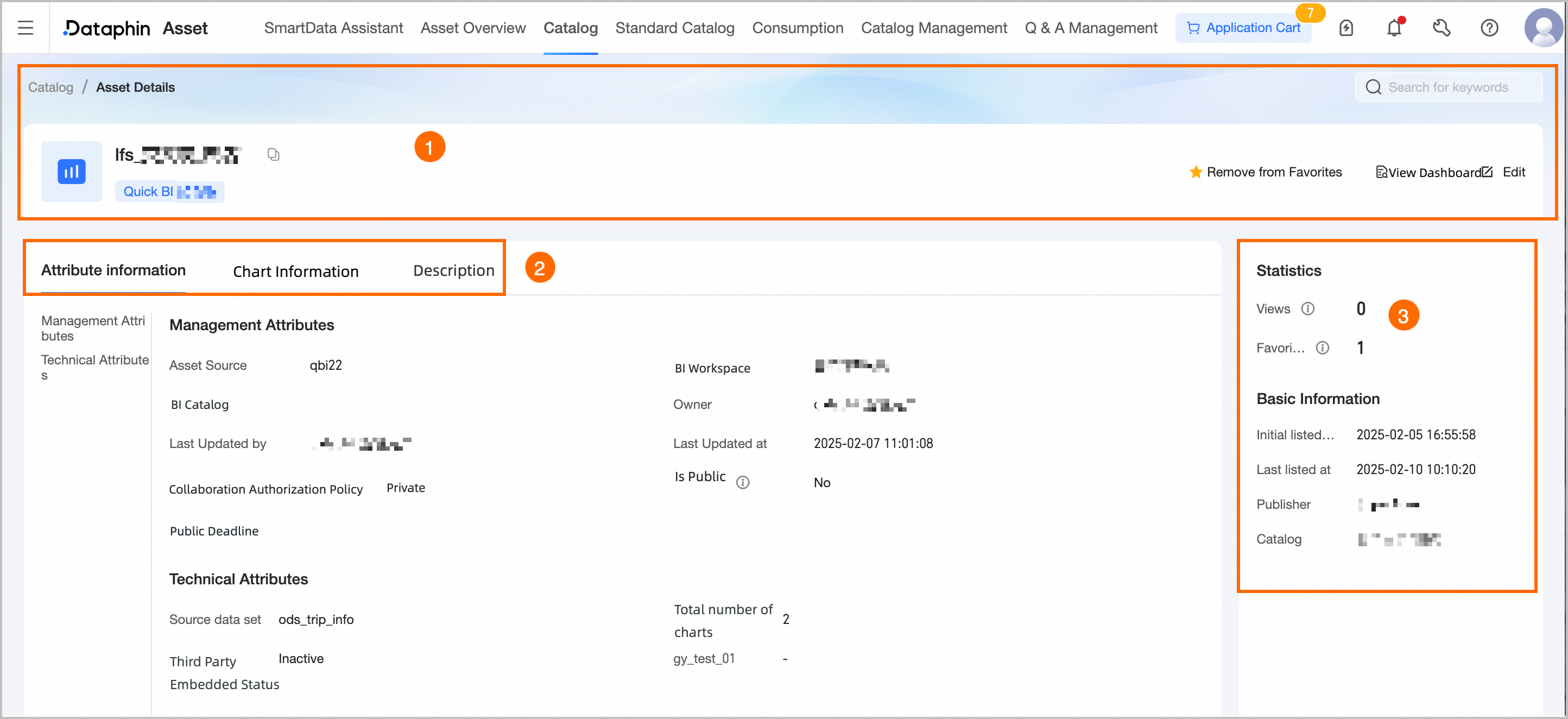Image resolution: width=1568 pixels, height=719 pixels.
Task: Click the wrench tools icon
Action: [x=1441, y=28]
